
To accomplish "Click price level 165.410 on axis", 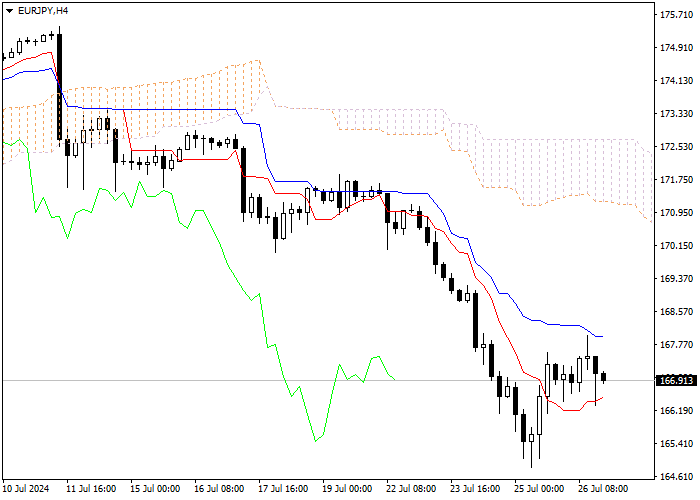I will coord(676,443).
